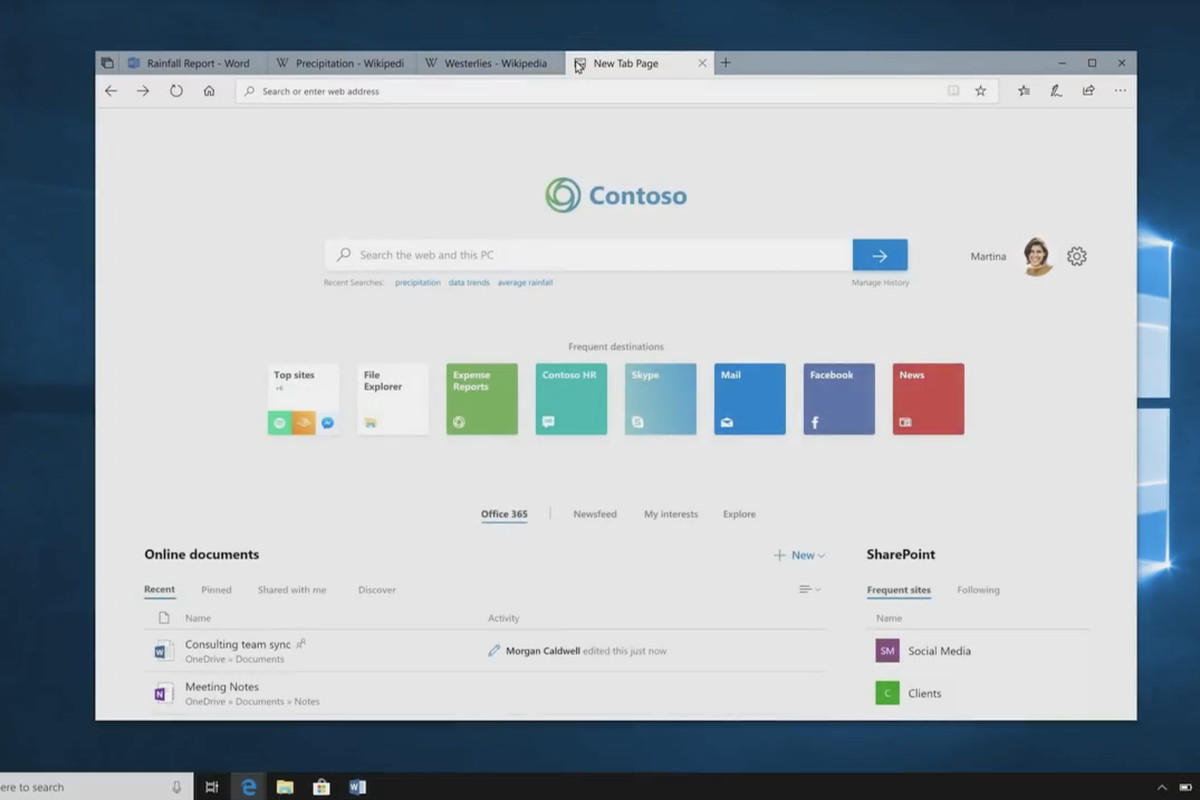Image resolution: width=1200 pixels, height=800 pixels.
Task: Open the Expense Reports green tile
Action: (482, 399)
